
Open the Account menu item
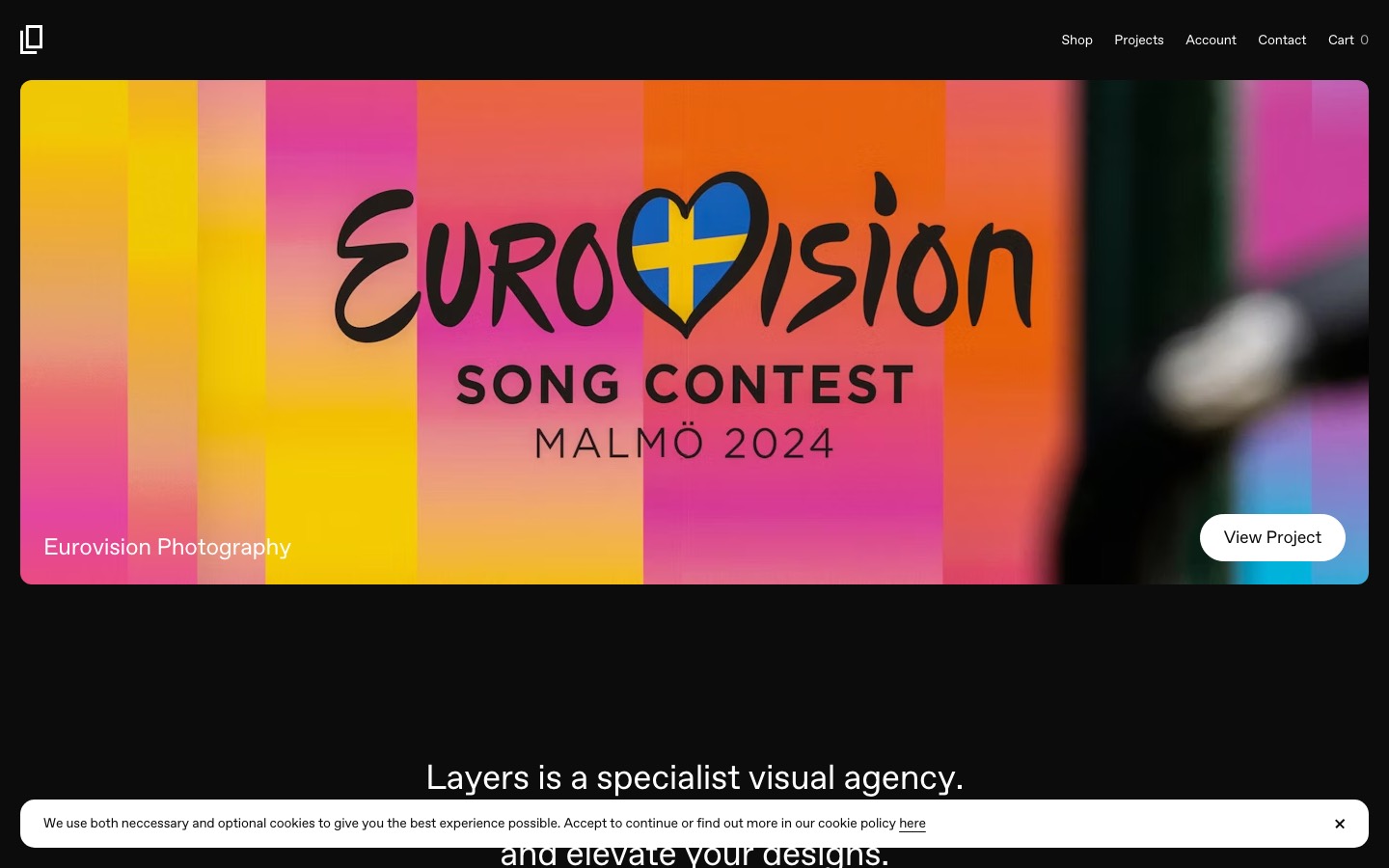[x=1211, y=40]
